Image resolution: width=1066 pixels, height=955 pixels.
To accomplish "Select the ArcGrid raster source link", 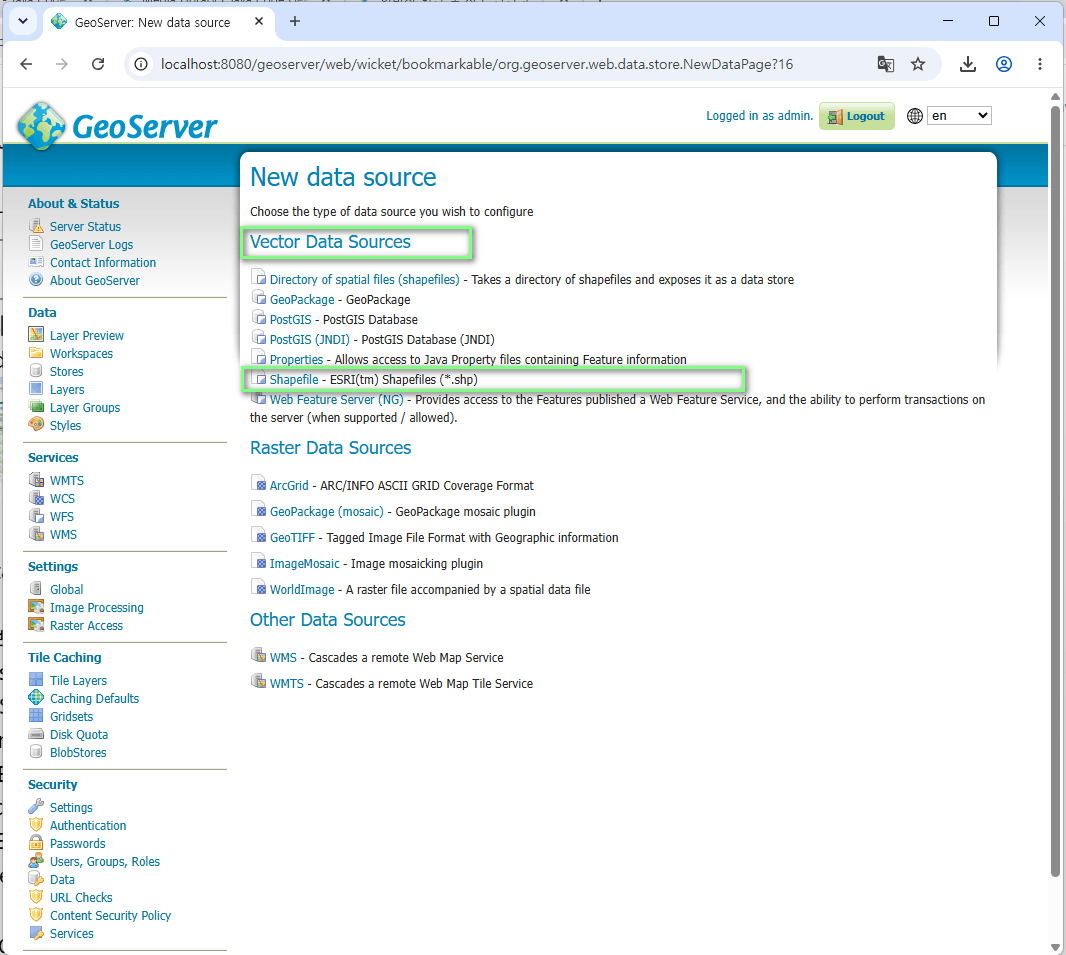I will pyautogui.click(x=289, y=485).
